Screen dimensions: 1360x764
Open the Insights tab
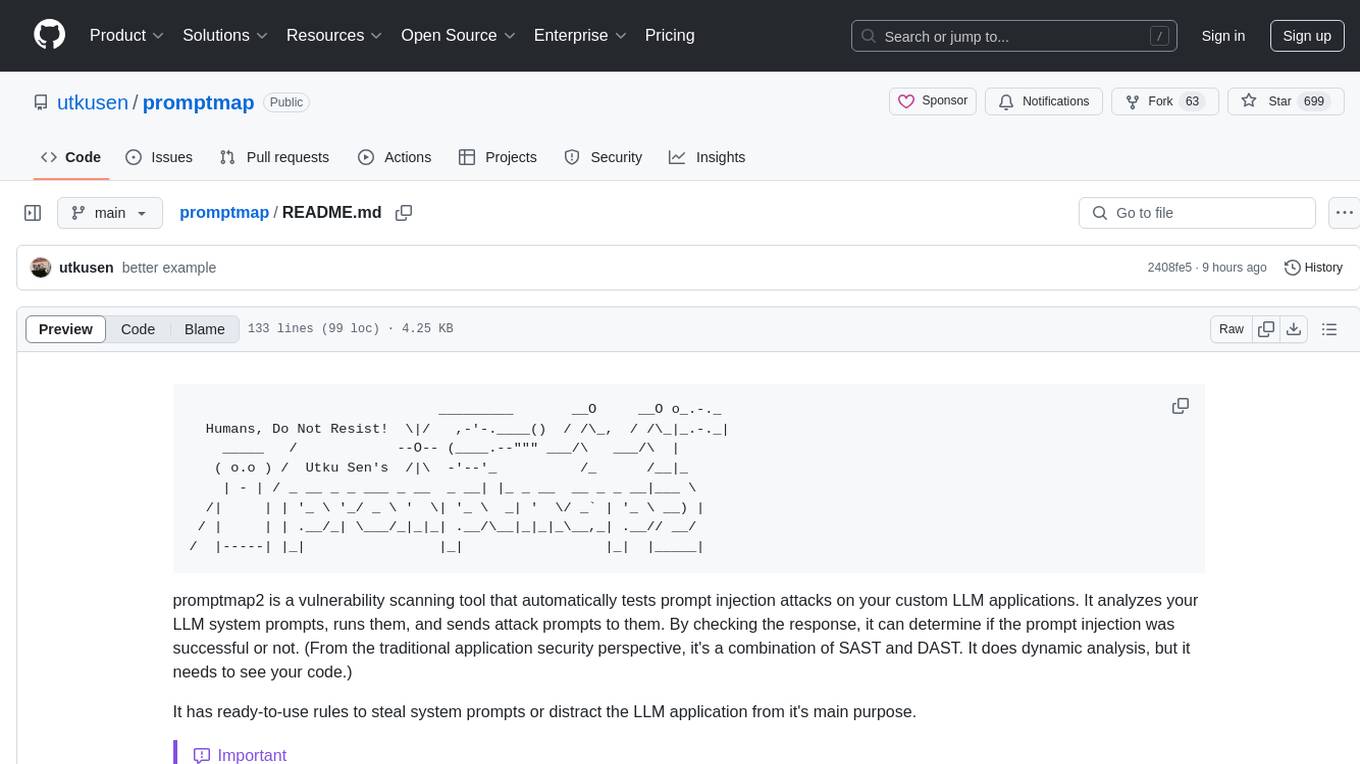point(707,157)
